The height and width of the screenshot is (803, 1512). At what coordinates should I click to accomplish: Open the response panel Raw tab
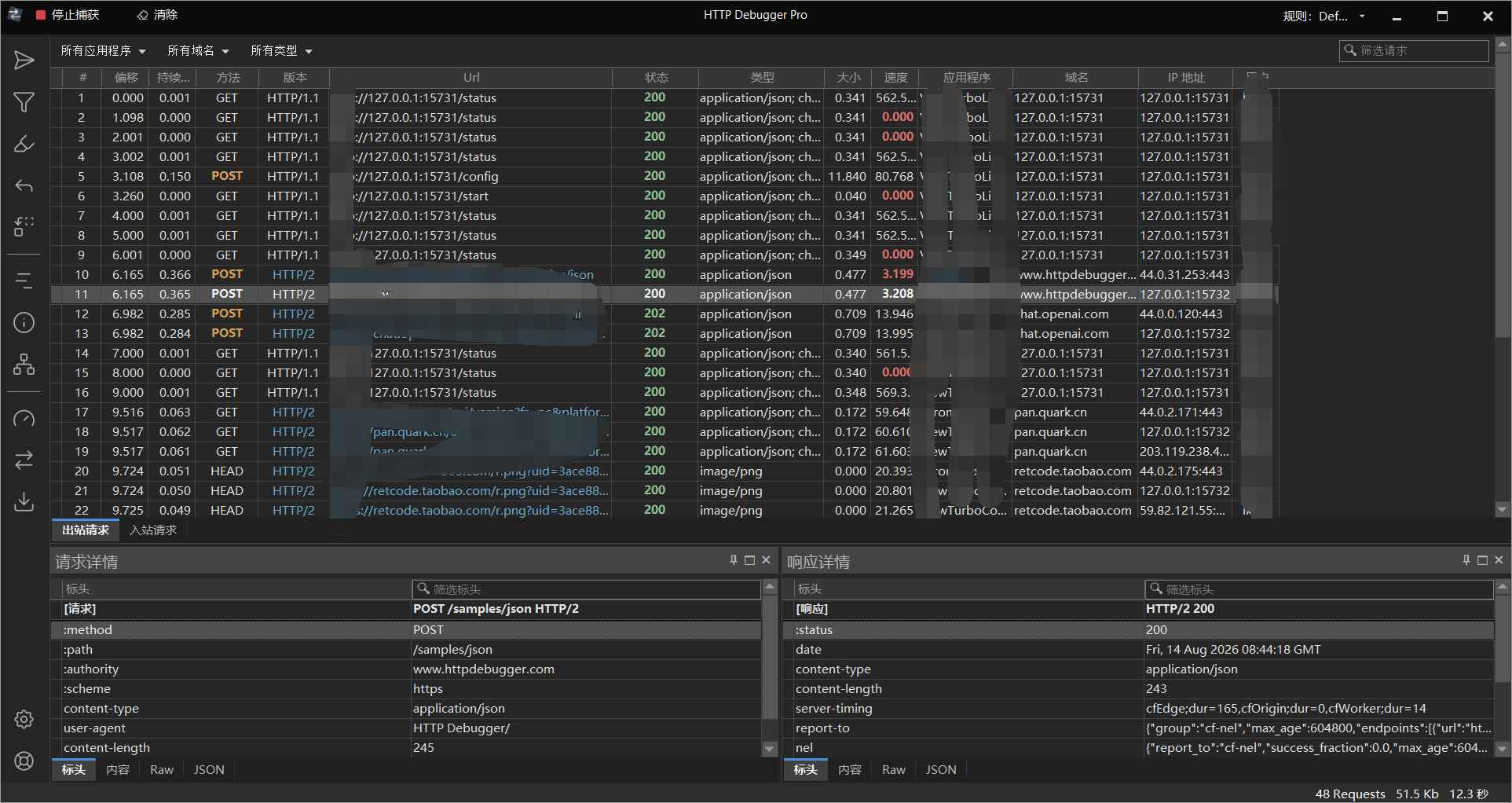click(x=894, y=770)
